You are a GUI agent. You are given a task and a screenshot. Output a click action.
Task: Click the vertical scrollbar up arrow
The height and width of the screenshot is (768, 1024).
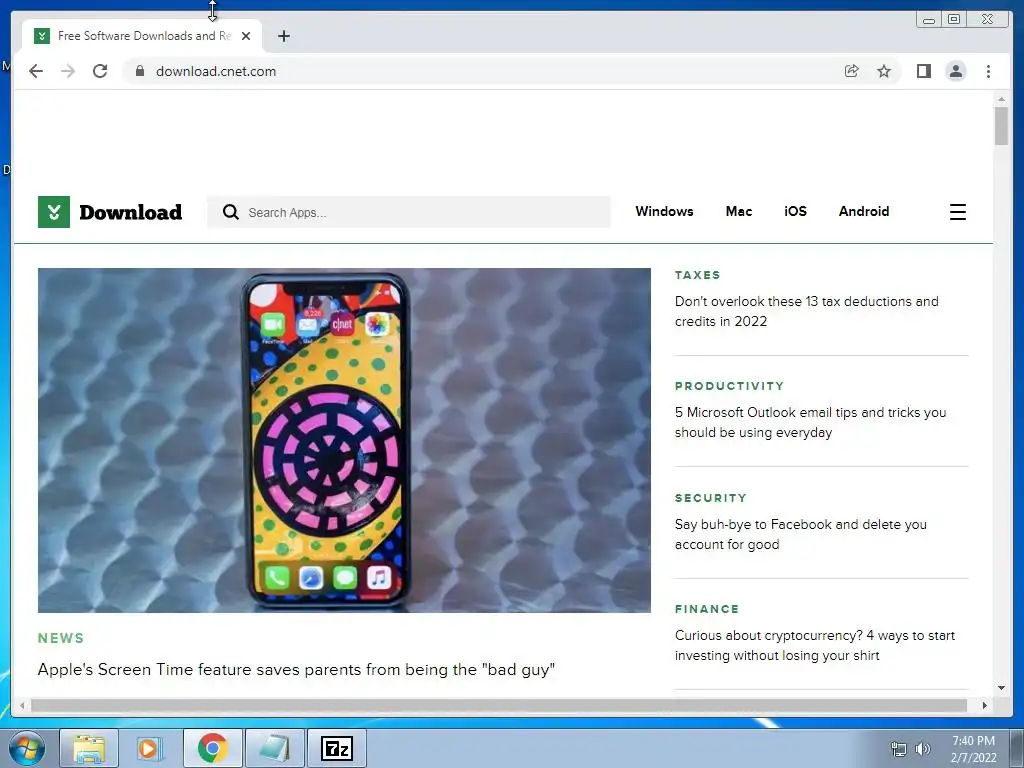click(1001, 99)
